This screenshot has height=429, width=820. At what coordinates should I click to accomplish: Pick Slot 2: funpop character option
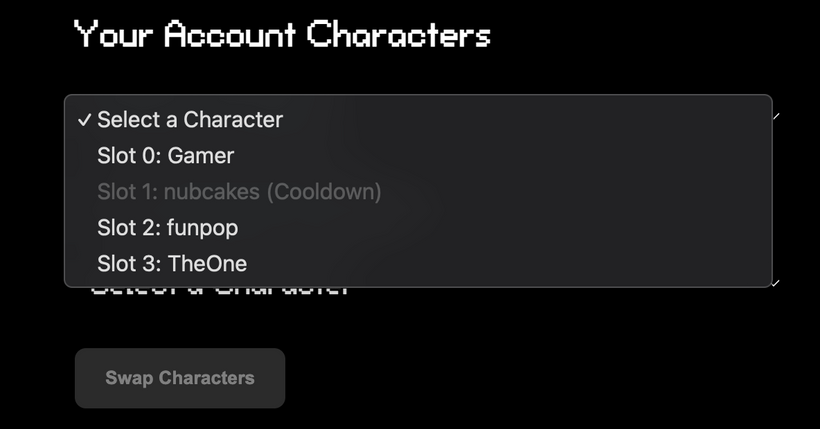(167, 228)
